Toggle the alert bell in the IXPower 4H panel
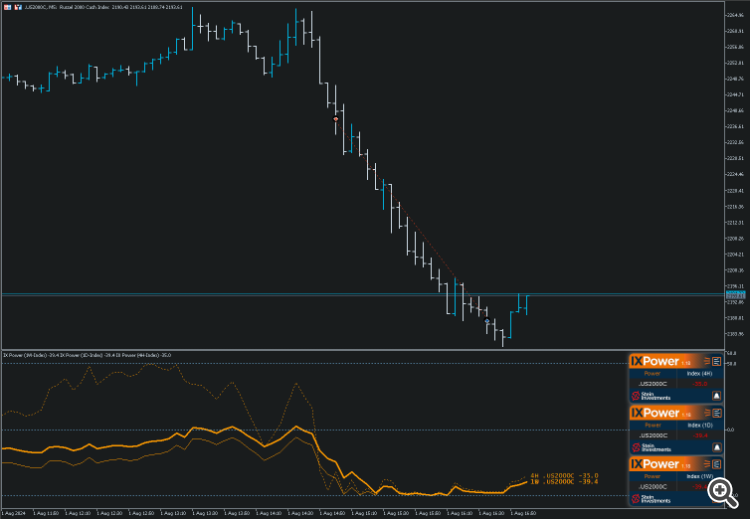 pos(716,396)
